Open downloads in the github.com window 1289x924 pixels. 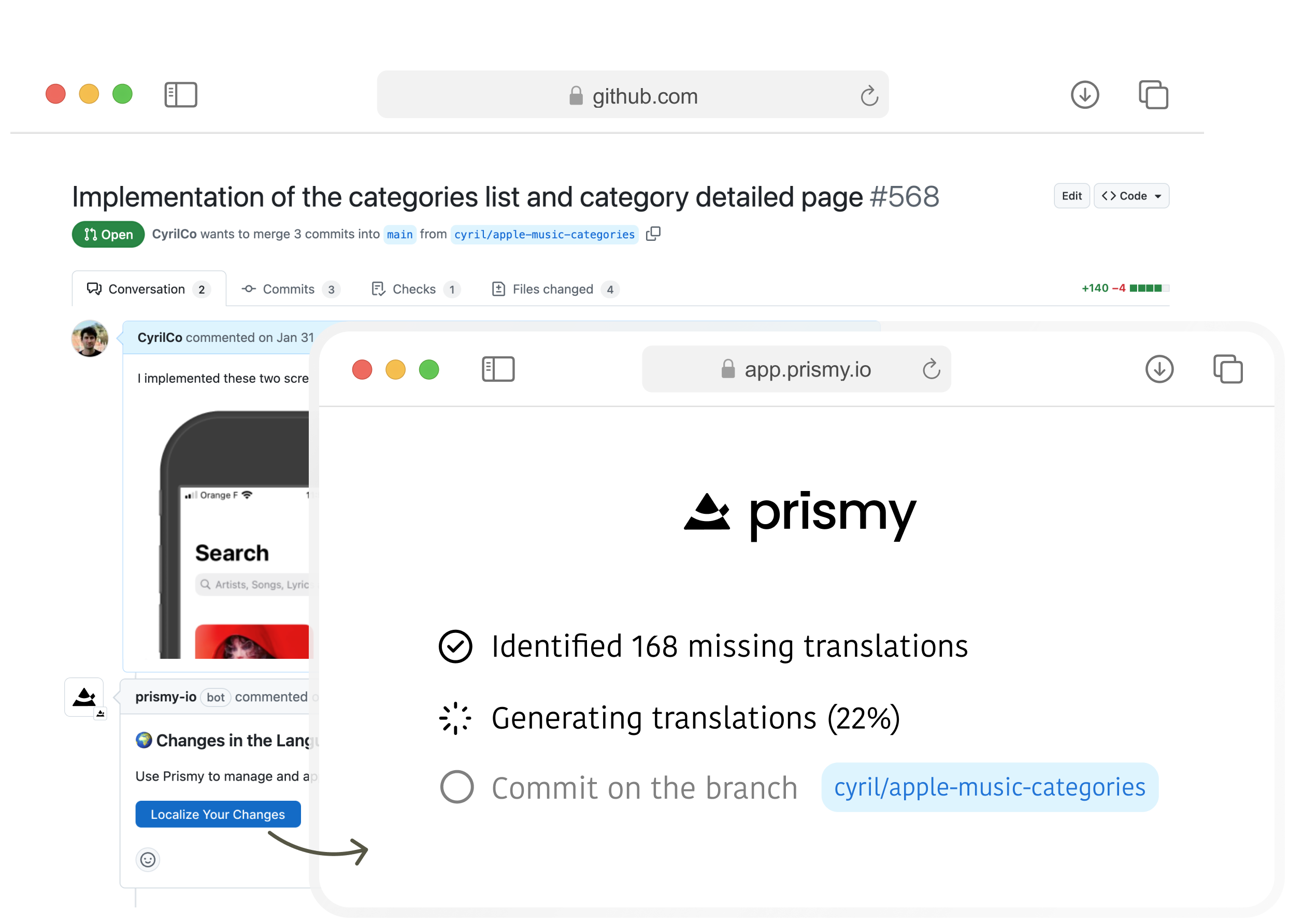(1084, 95)
